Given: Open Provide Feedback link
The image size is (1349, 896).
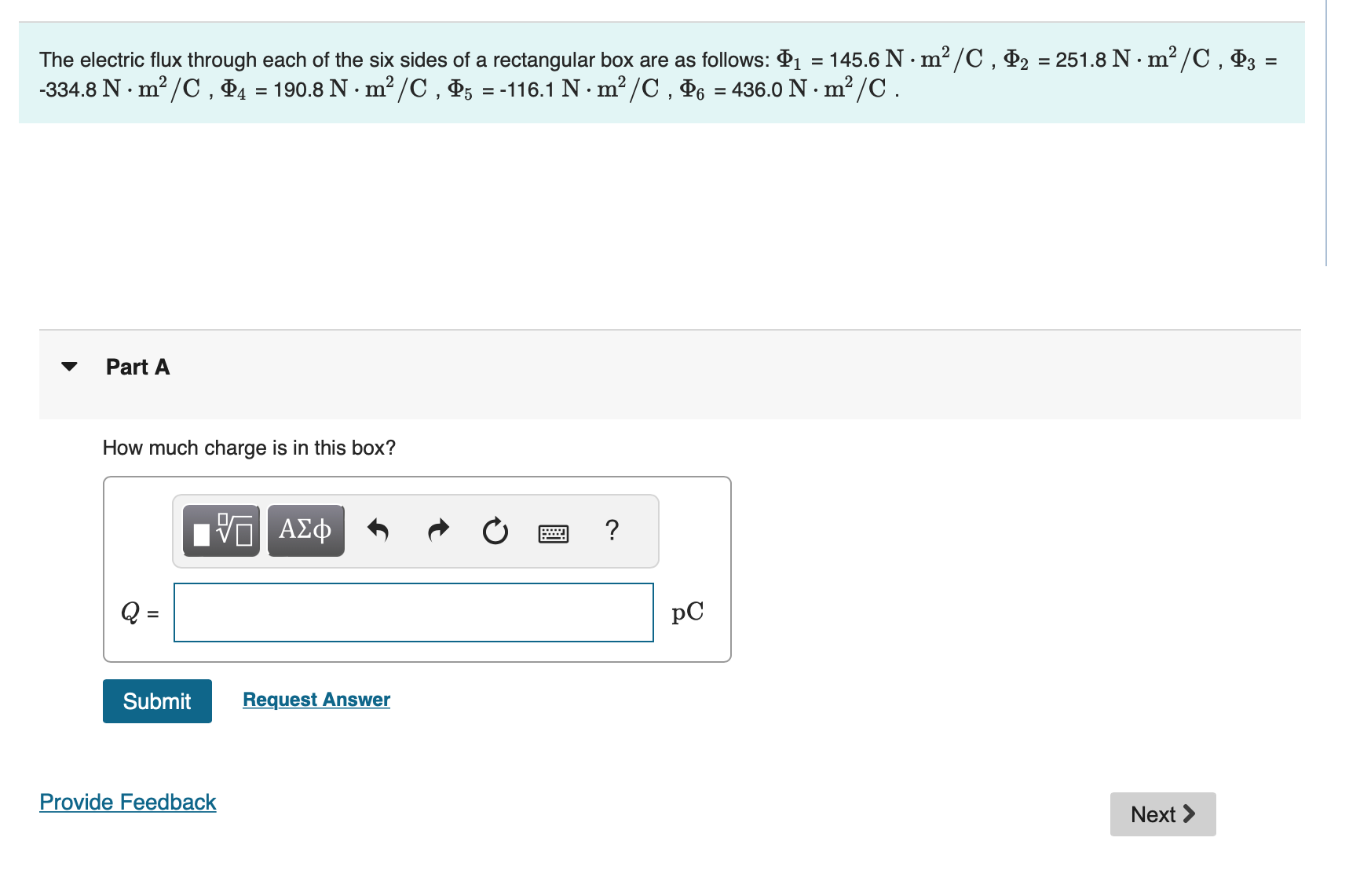Looking at the screenshot, I should click(x=128, y=802).
